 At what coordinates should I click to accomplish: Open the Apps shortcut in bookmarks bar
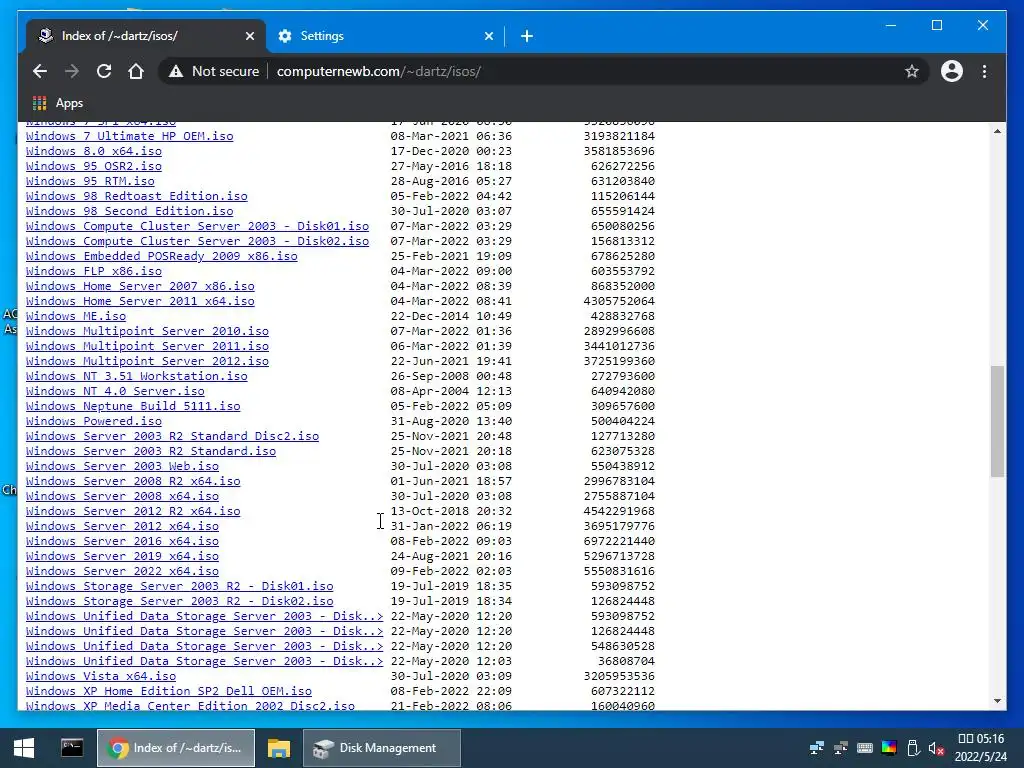coord(58,103)
